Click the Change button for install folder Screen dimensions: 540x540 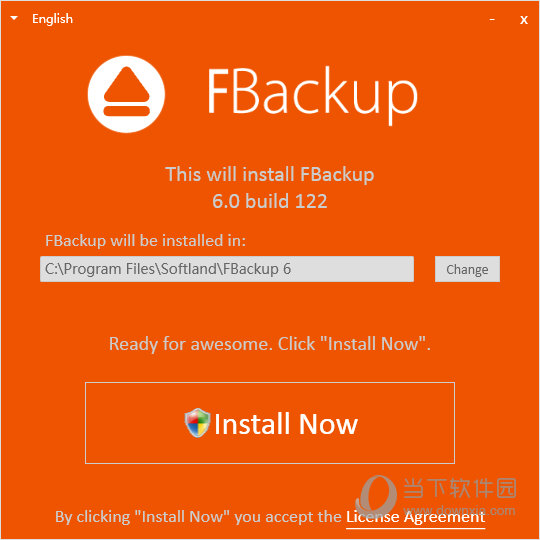[x=467, y=269]
